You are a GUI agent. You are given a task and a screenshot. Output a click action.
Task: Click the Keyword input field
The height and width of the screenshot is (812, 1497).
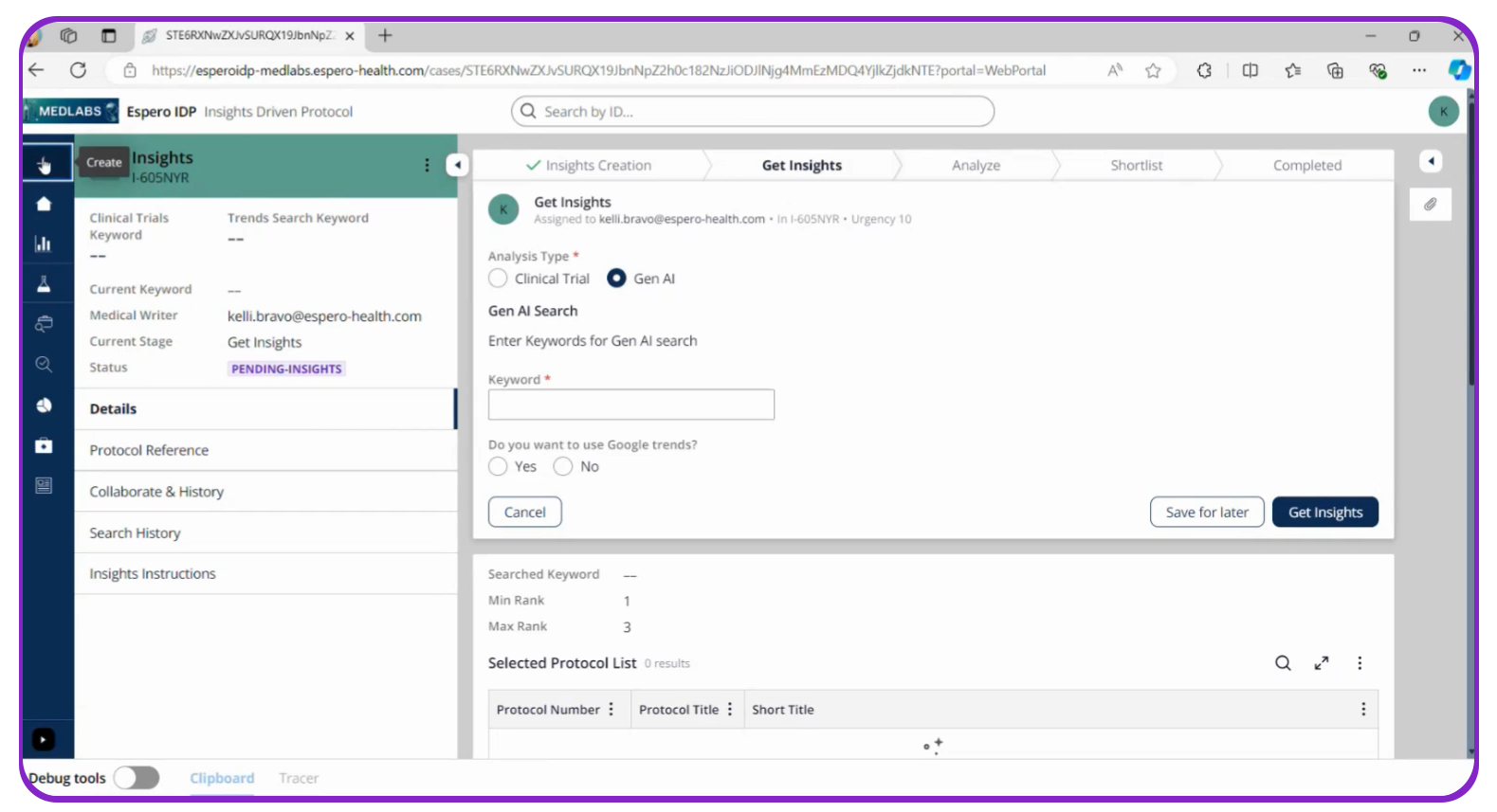(x=630, y=405)
